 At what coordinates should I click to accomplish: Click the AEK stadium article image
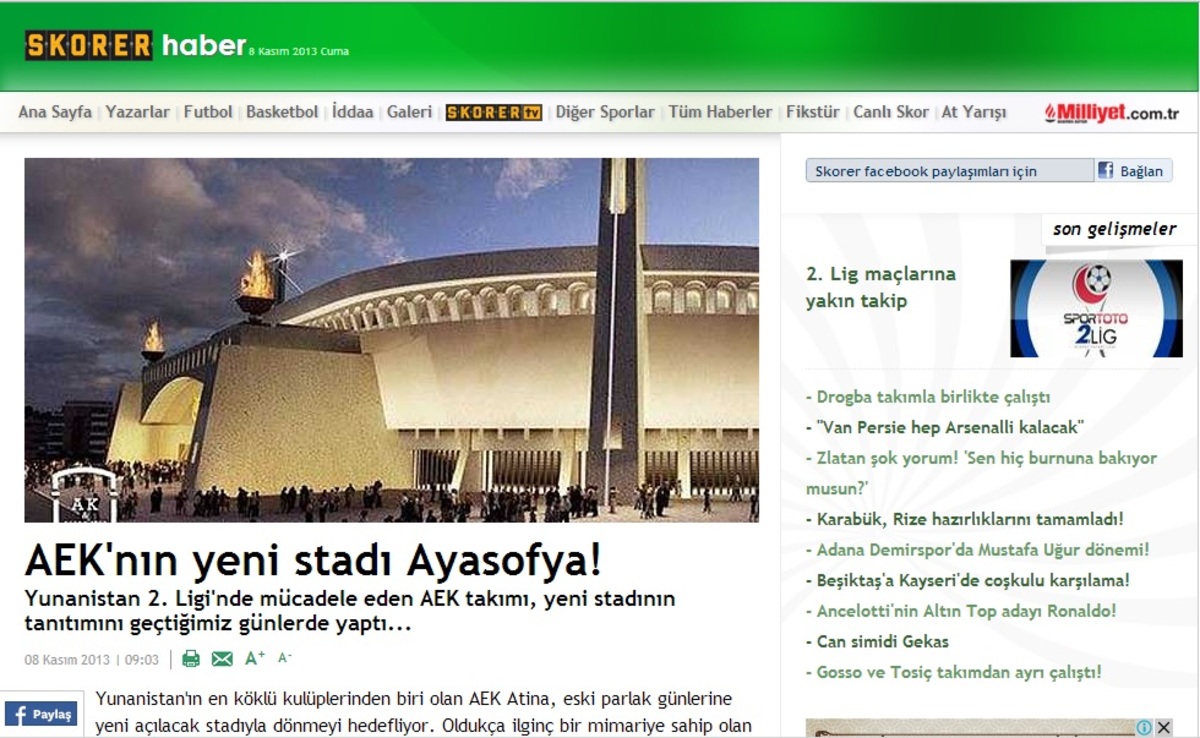[391, 340]
